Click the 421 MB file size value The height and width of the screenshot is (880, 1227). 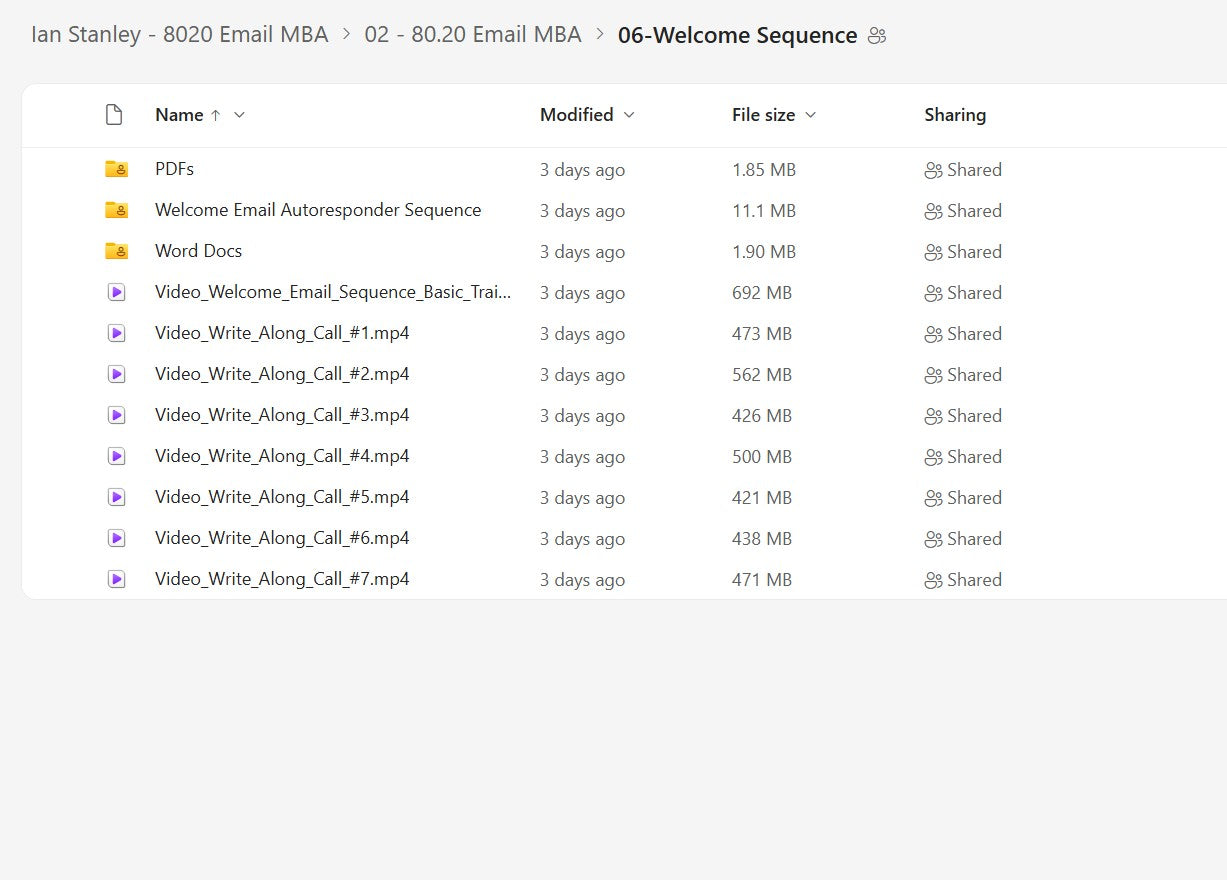point(762,498)
